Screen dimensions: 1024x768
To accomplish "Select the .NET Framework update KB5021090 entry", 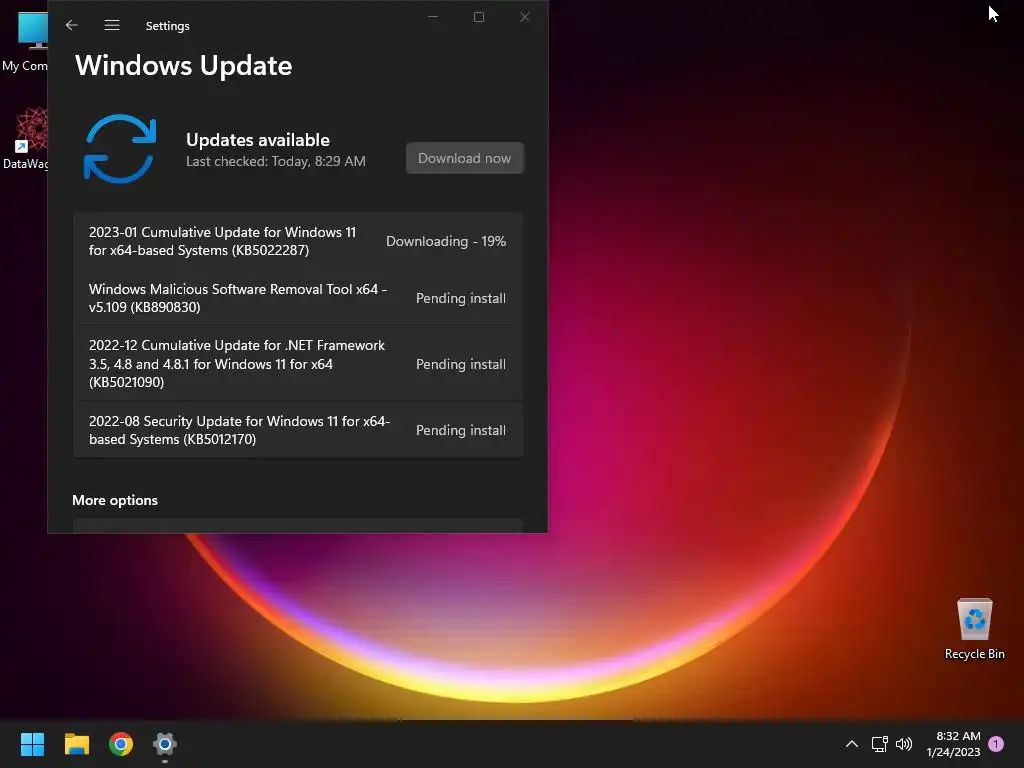I will pyautogui.click(x=298, y=364).
